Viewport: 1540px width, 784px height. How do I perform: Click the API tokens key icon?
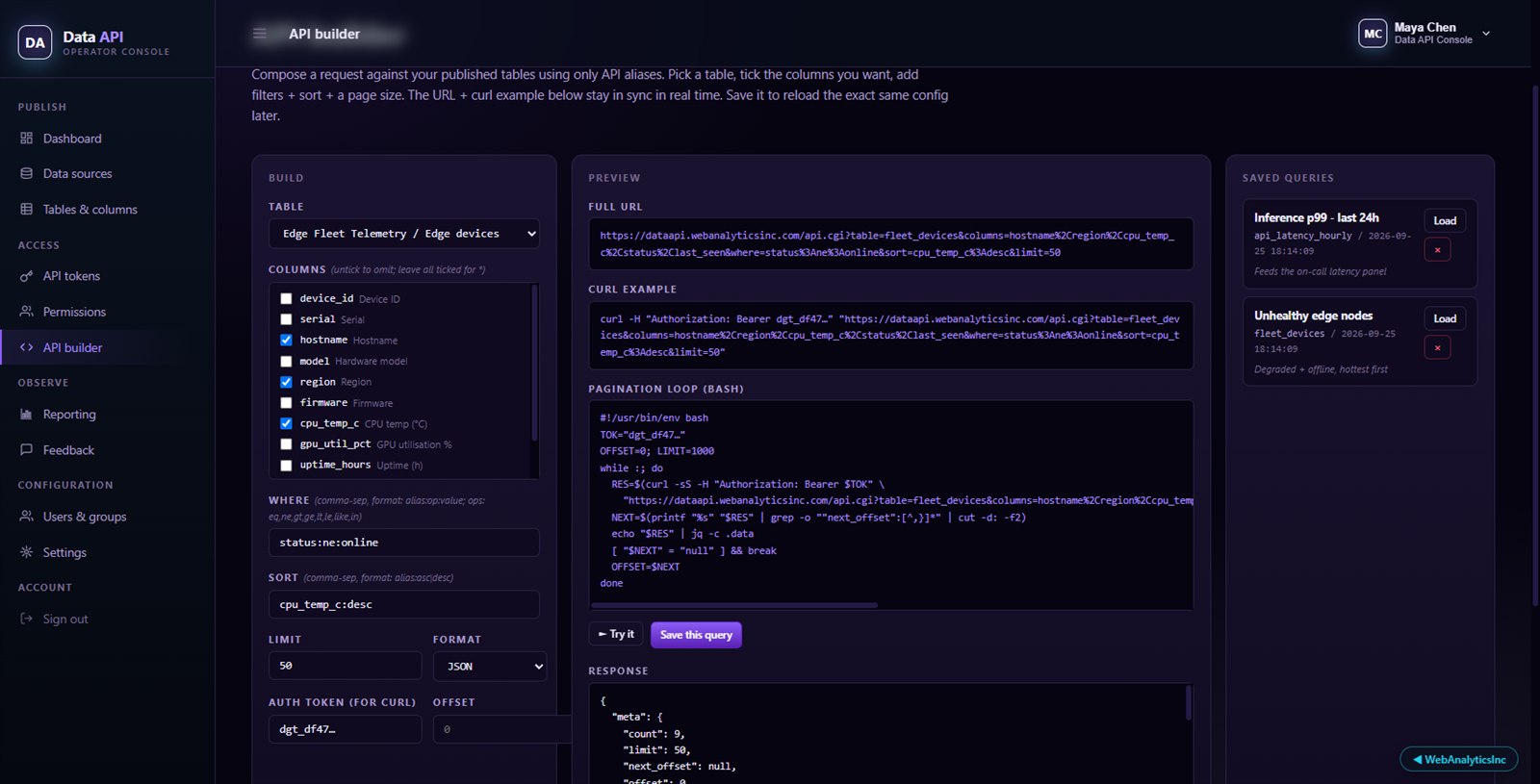tap(27, 276)
